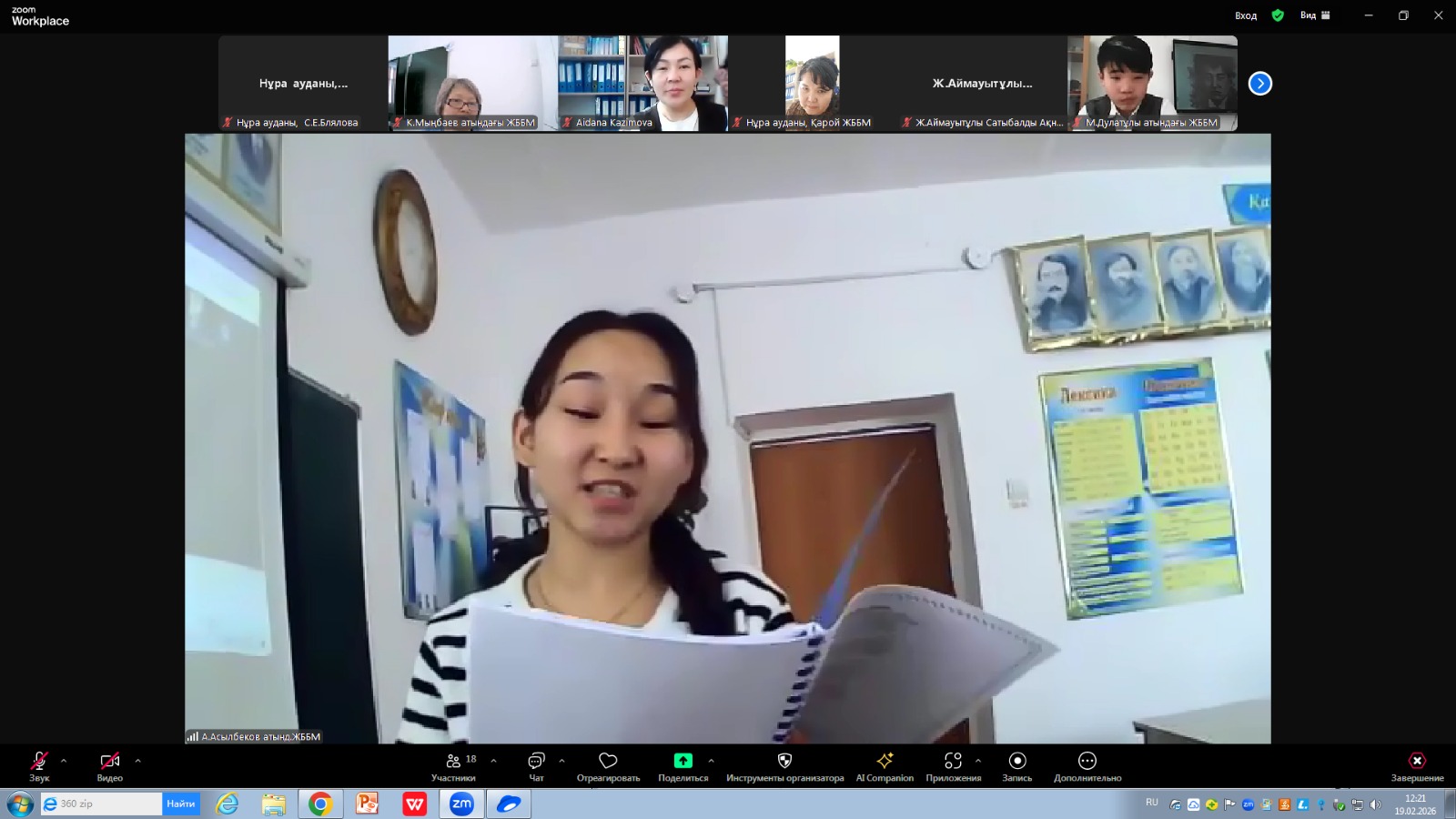Click Завершение to end the meeting

coord(1417,764)
